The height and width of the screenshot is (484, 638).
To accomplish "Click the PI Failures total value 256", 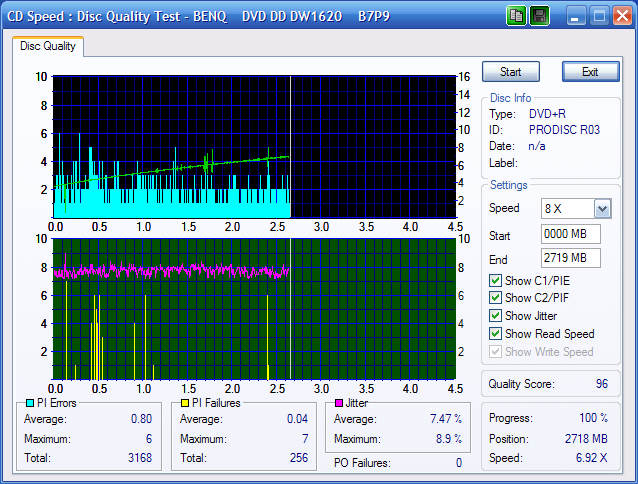I will coord(299,458).
